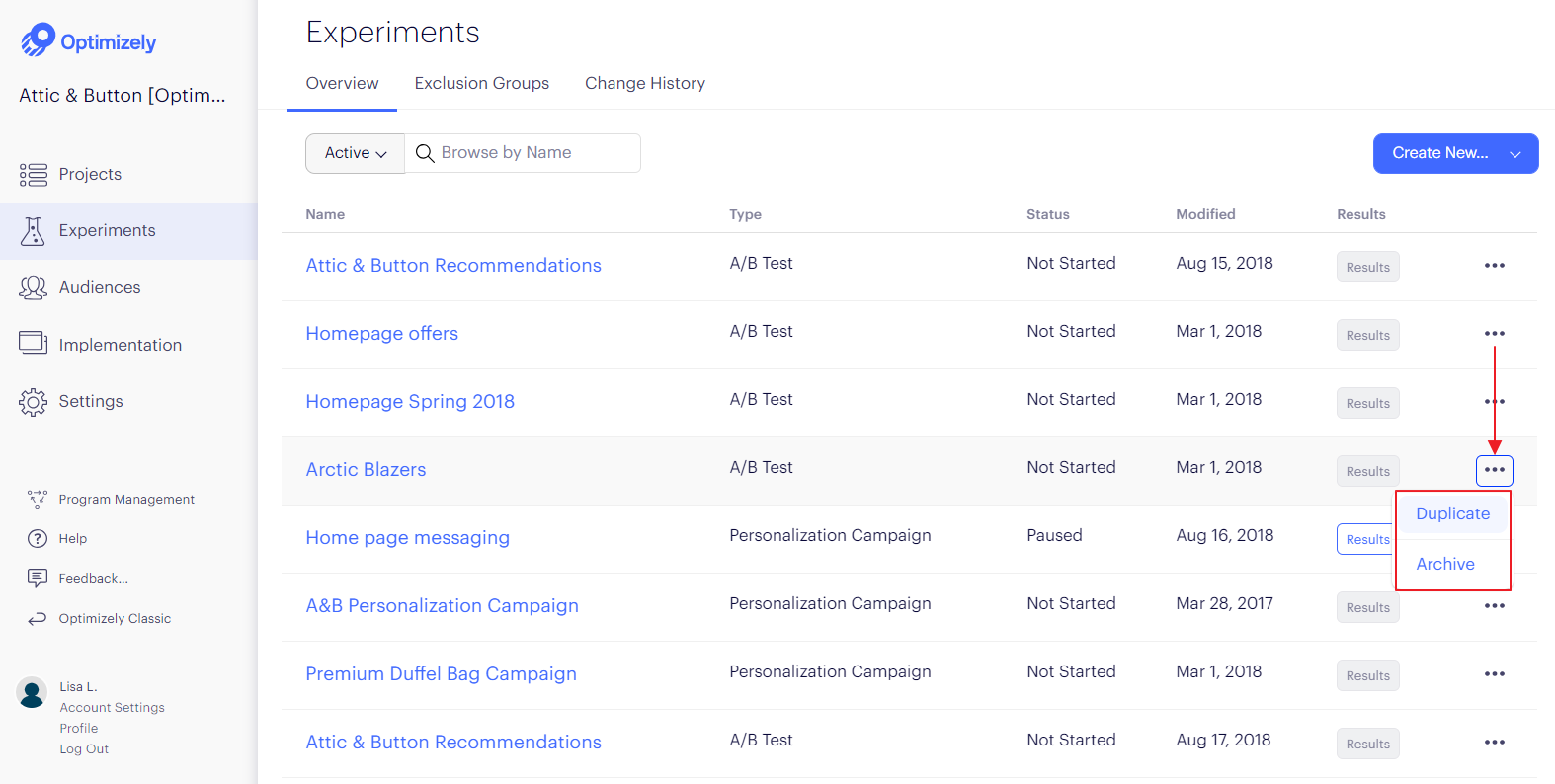Choose Duplicate from the context menu

point(1452,513)
